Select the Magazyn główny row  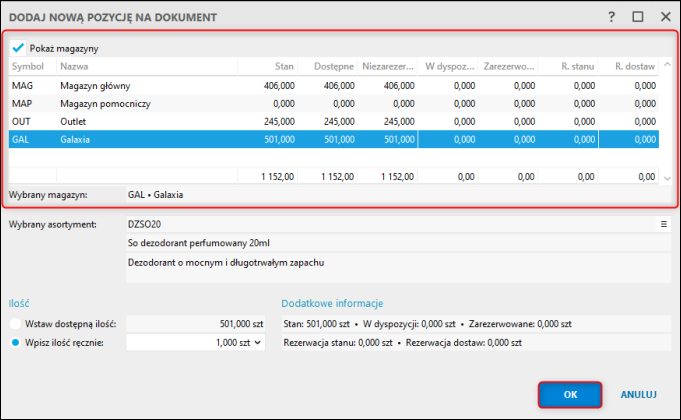point(334,86)
